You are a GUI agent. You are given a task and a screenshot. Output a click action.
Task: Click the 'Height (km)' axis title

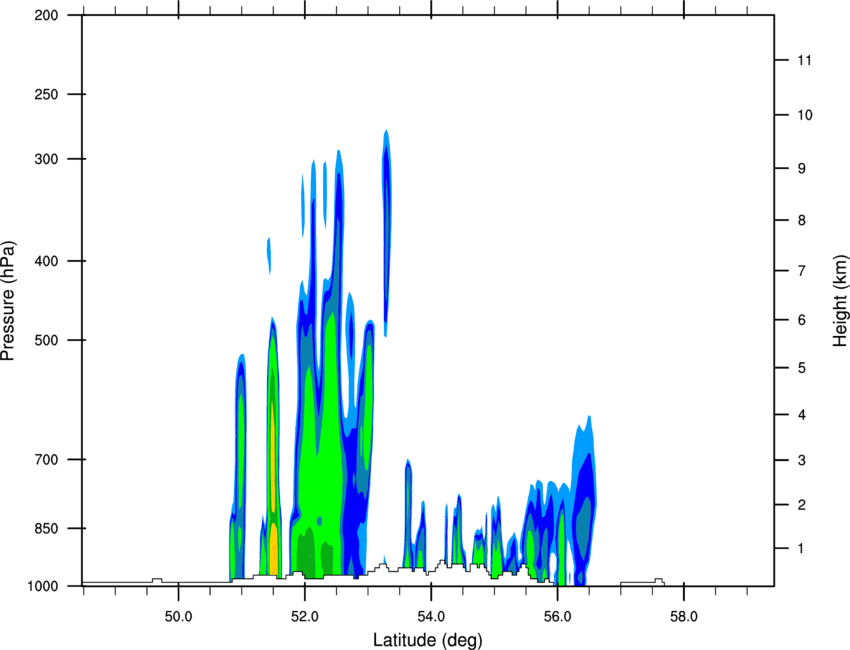(840, 300)
